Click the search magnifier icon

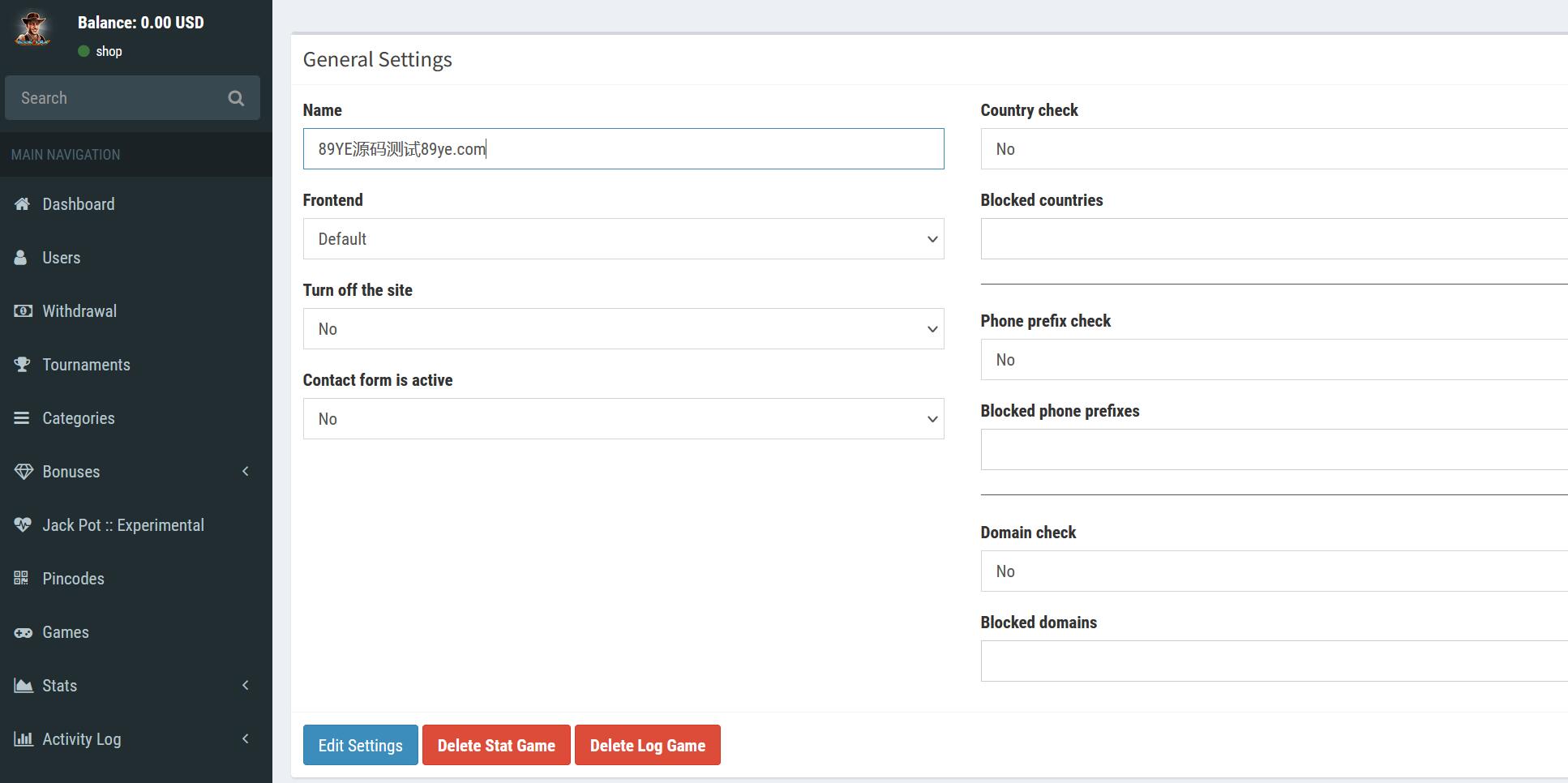pyautogui.click(x=236, y=98)
